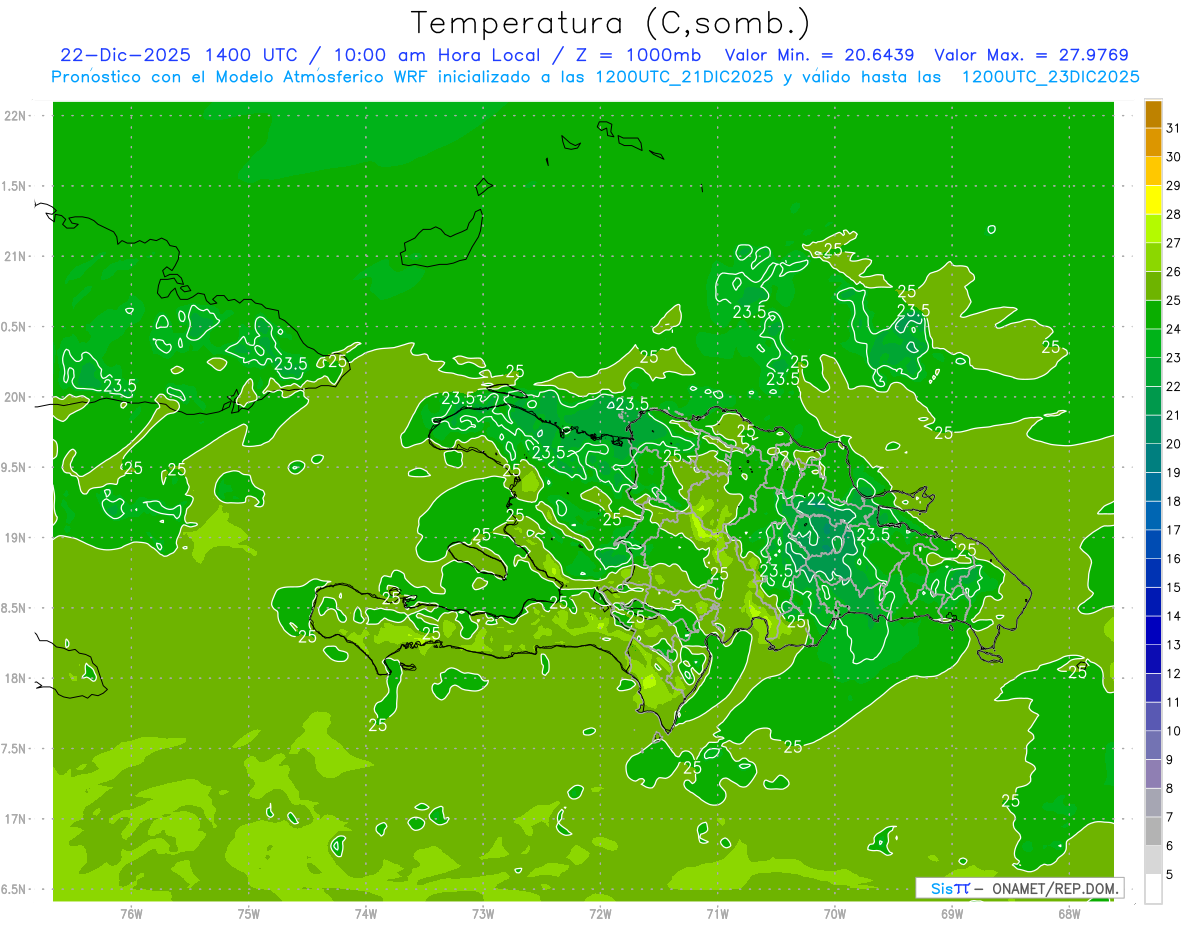This screenshot has height=927, width=1200.
Task: Pick the lime swatch between 27 and 28
Action: [x=1153, y=229]
